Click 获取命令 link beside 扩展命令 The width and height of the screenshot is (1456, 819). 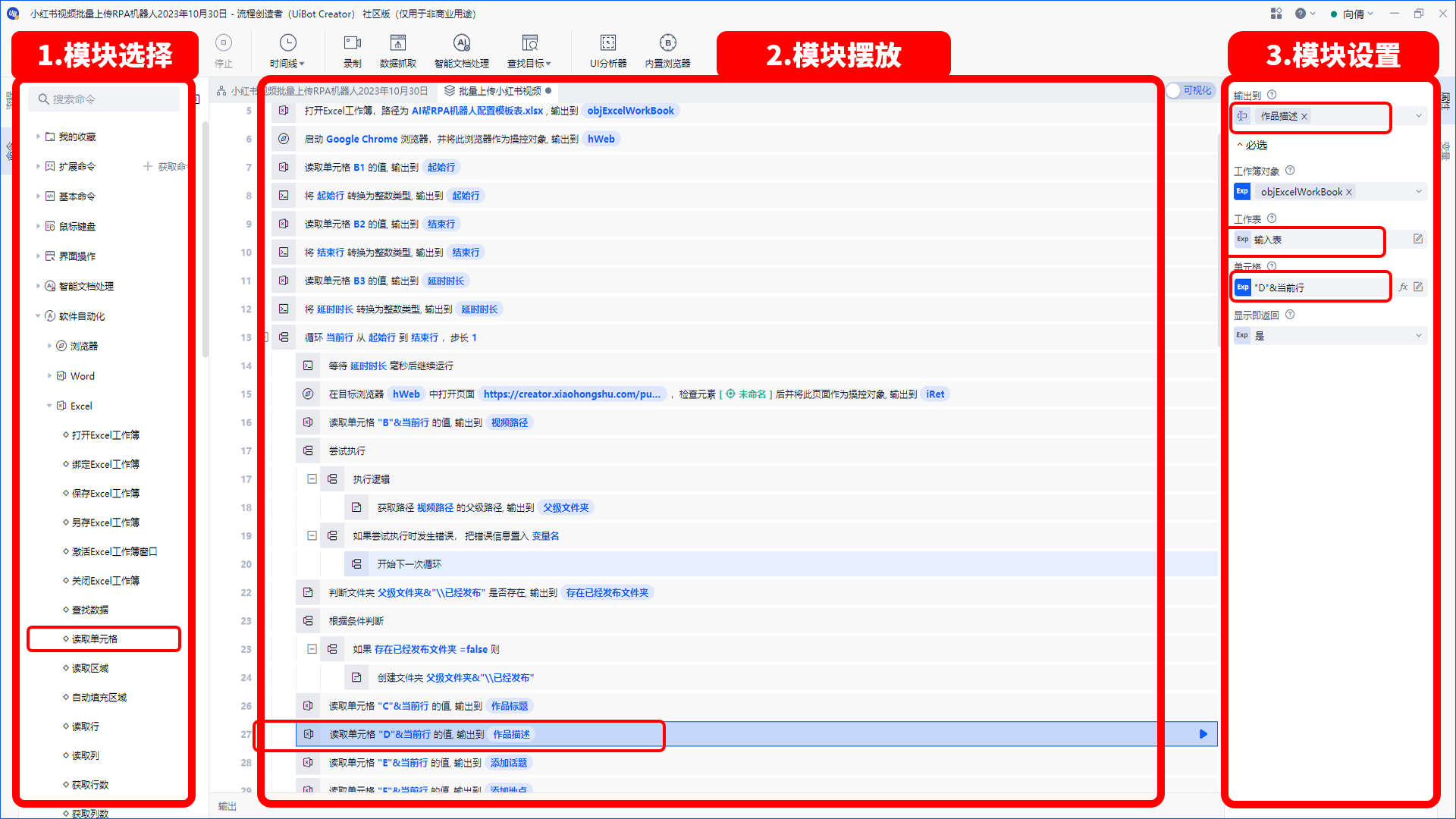[165, 166]
